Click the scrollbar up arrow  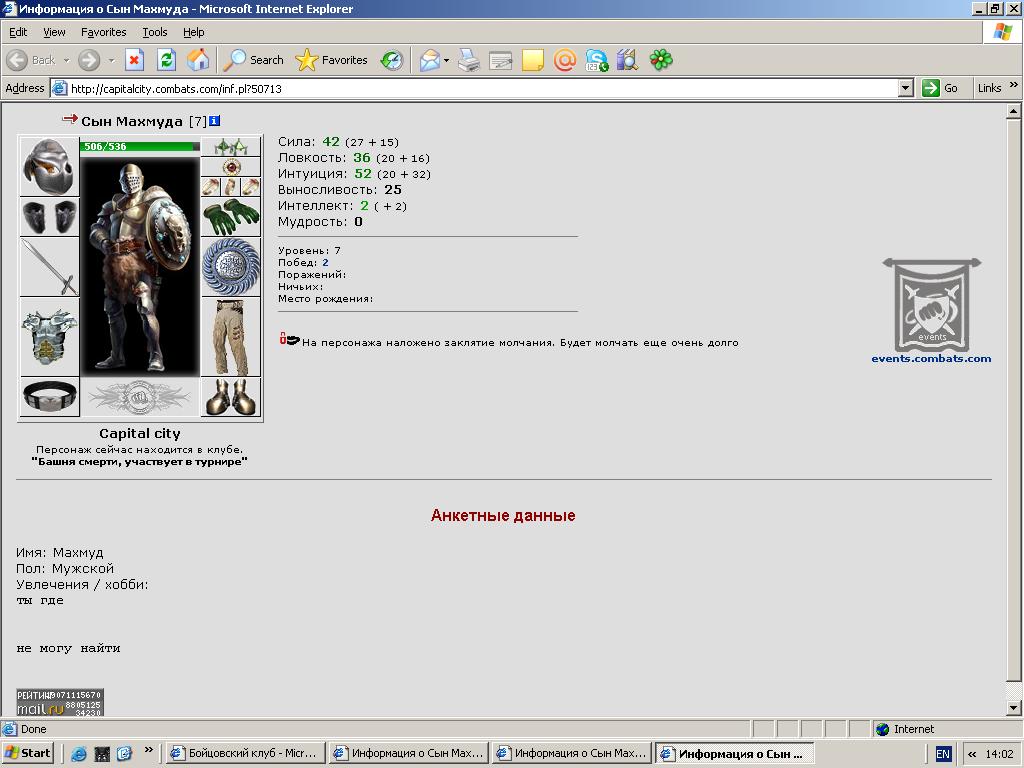click(x=1013, y=111)
